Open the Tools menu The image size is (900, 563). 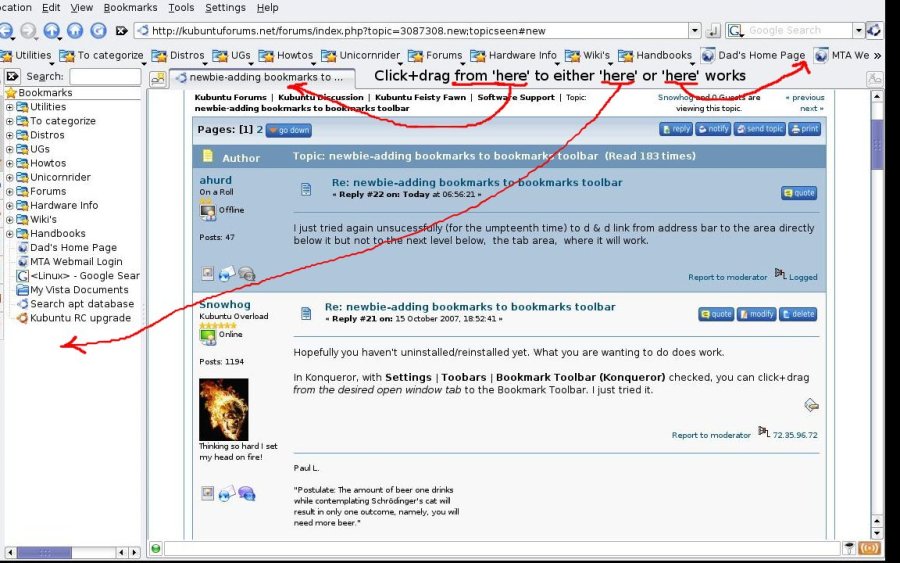pos(181,7)
